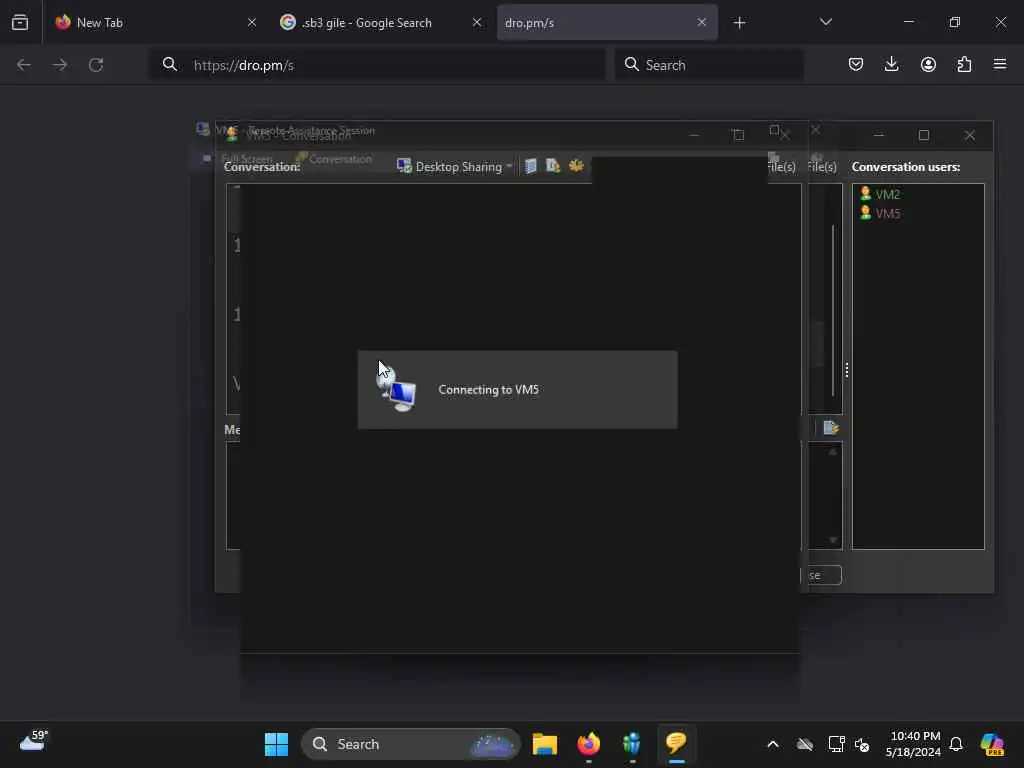
Task: Show hidden system tray icons
Action: (773, 744)
